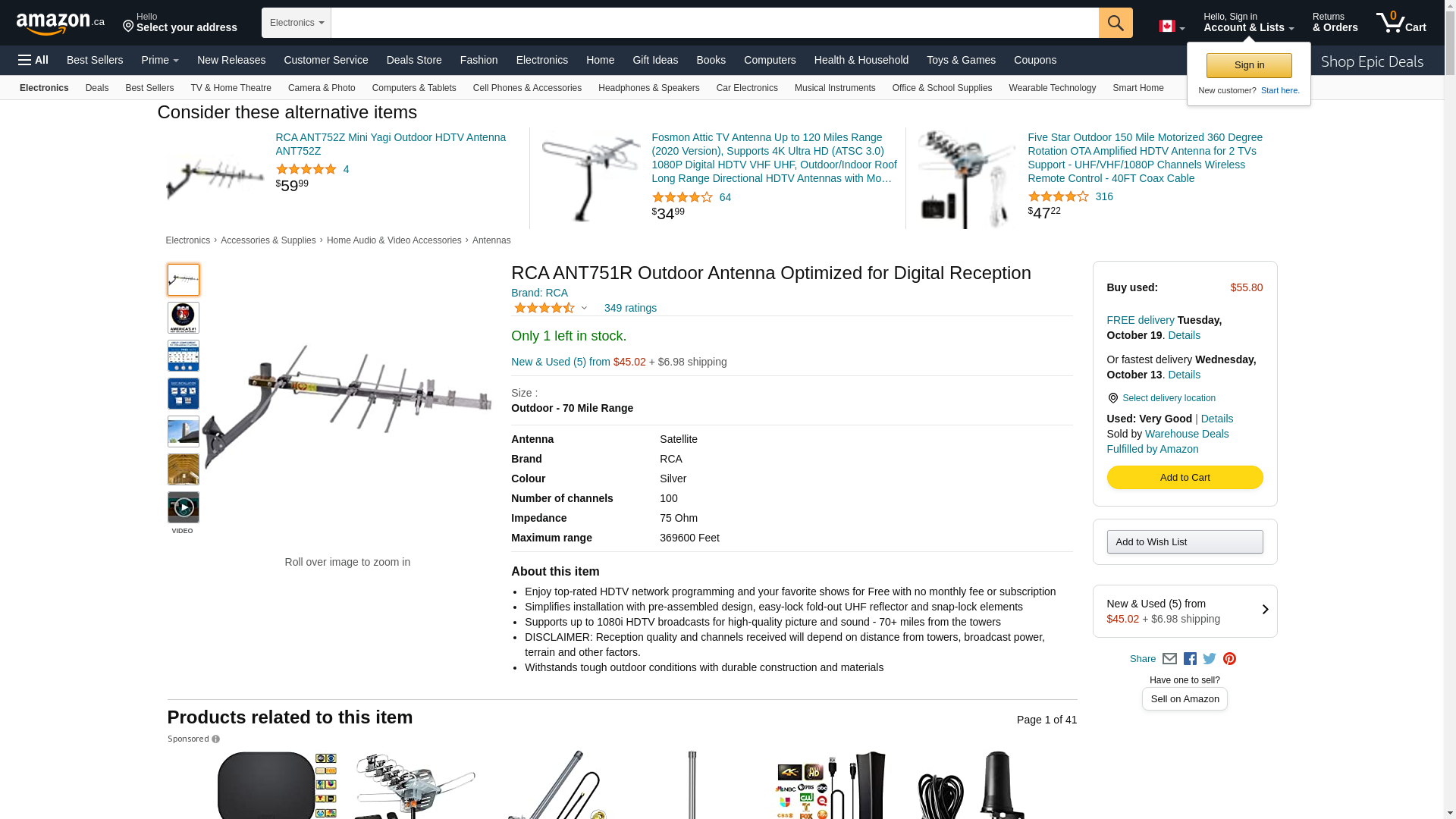Share on Facebook icon
This screenshot has height=819, width=1456.
coord(1190,659)
